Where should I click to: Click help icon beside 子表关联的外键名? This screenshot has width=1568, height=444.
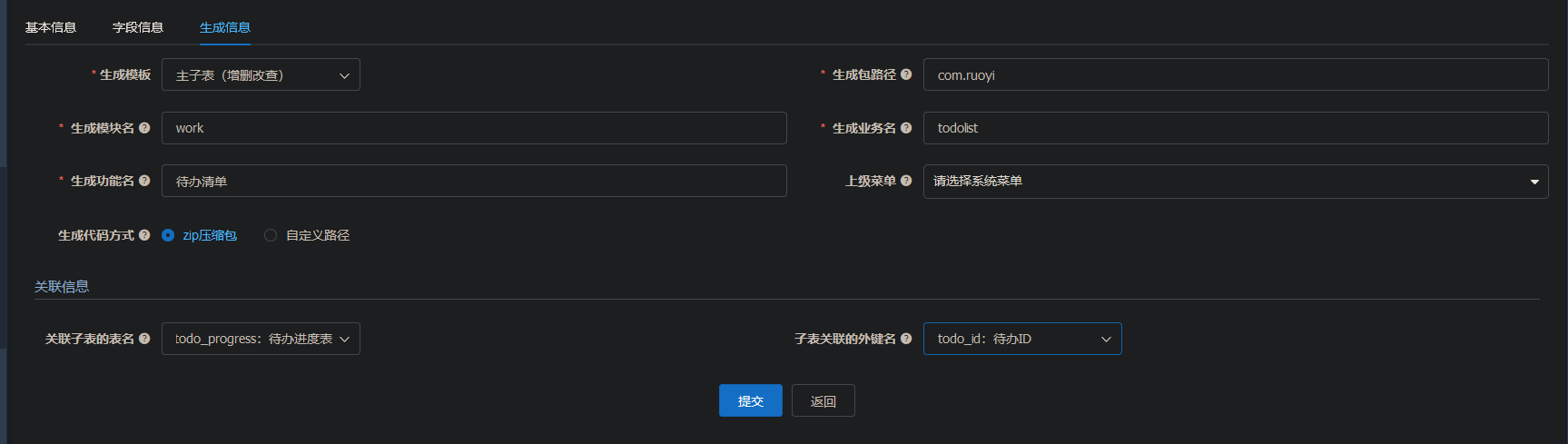pyautogui.click(x=906, y=339)
